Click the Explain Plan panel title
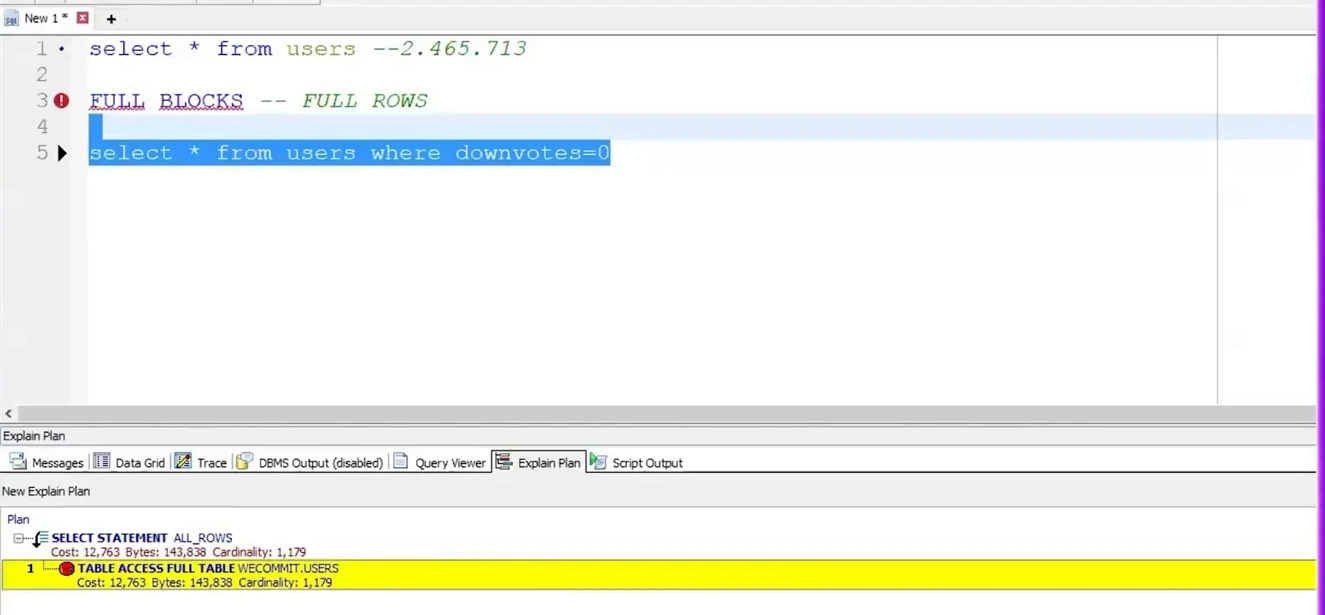The height and width of the screenshot is (615, 1325). pos(34,436)
